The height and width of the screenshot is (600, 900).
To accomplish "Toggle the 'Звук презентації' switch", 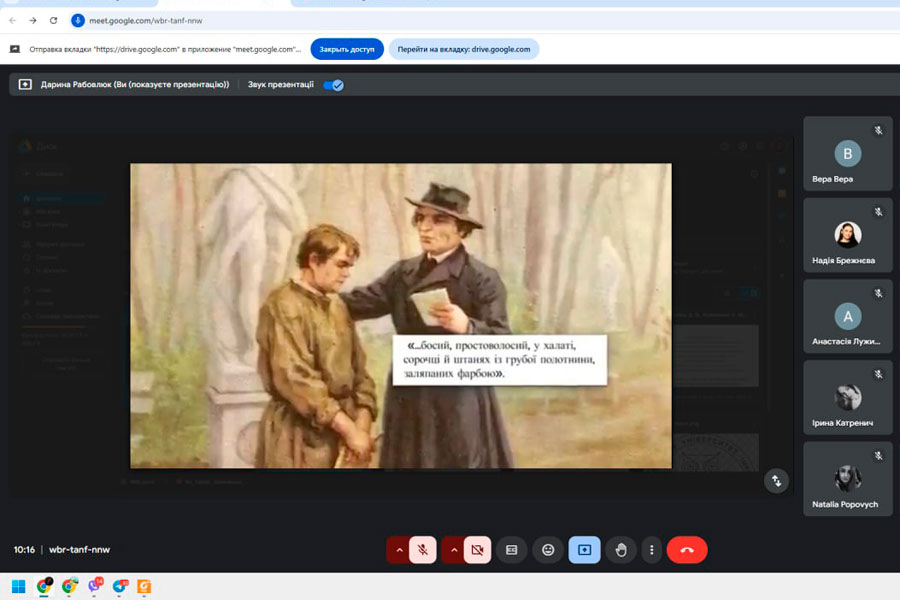I will coord(333,85).
